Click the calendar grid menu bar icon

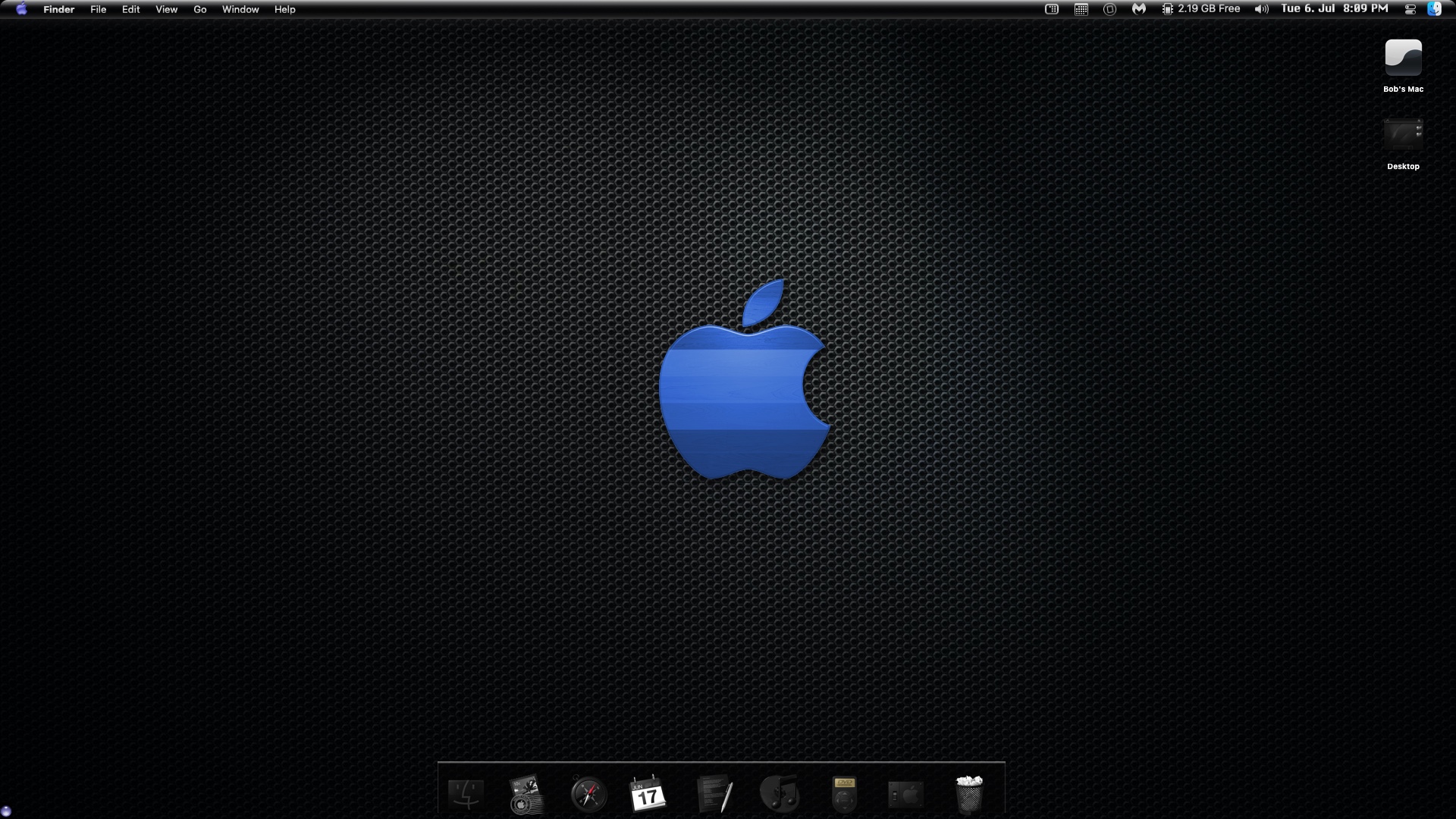[x=1081, y=9]
